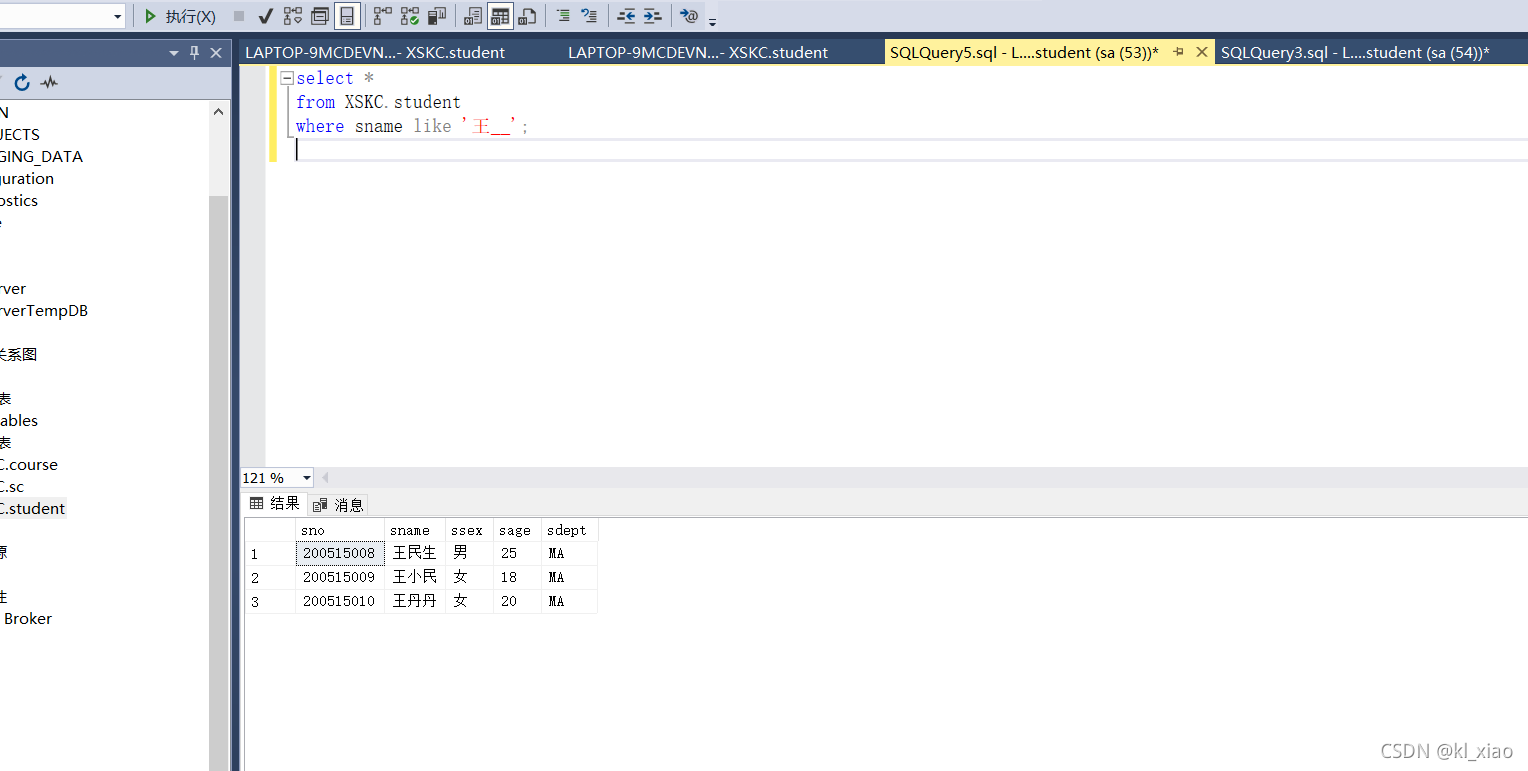Collapse the select statement outline box
Image resolution: width=1528 pixels, height=771 pixels.
click(287, 78)
